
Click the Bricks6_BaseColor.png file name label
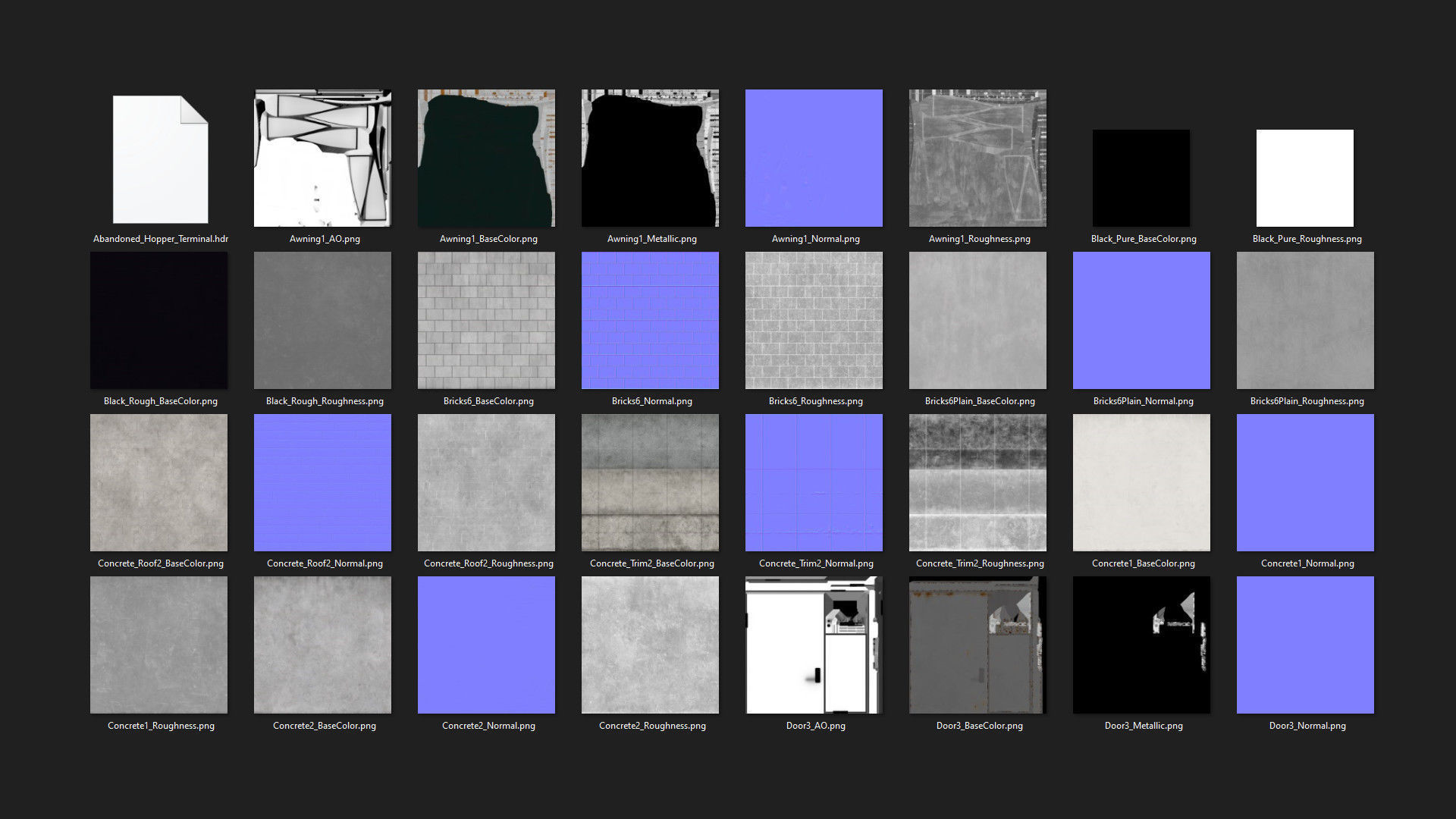[x=488, y=401]
